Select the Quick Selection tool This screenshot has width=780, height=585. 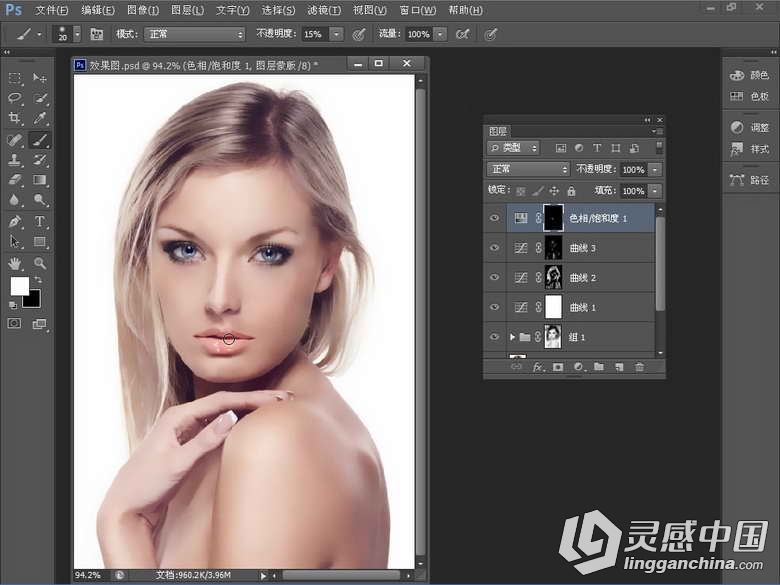coord(40,98)
